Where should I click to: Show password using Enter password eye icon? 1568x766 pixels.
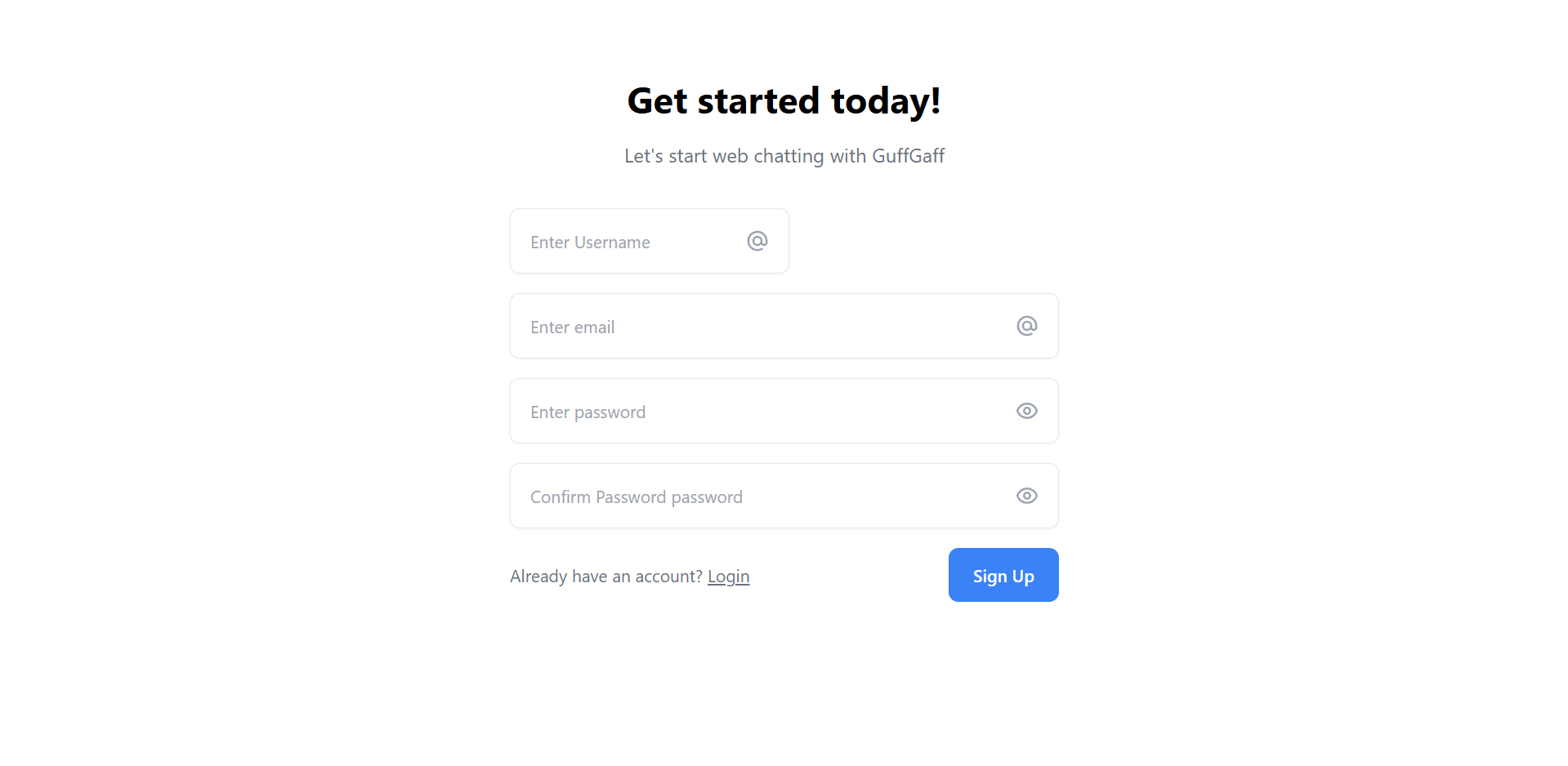click(1027, 411)
